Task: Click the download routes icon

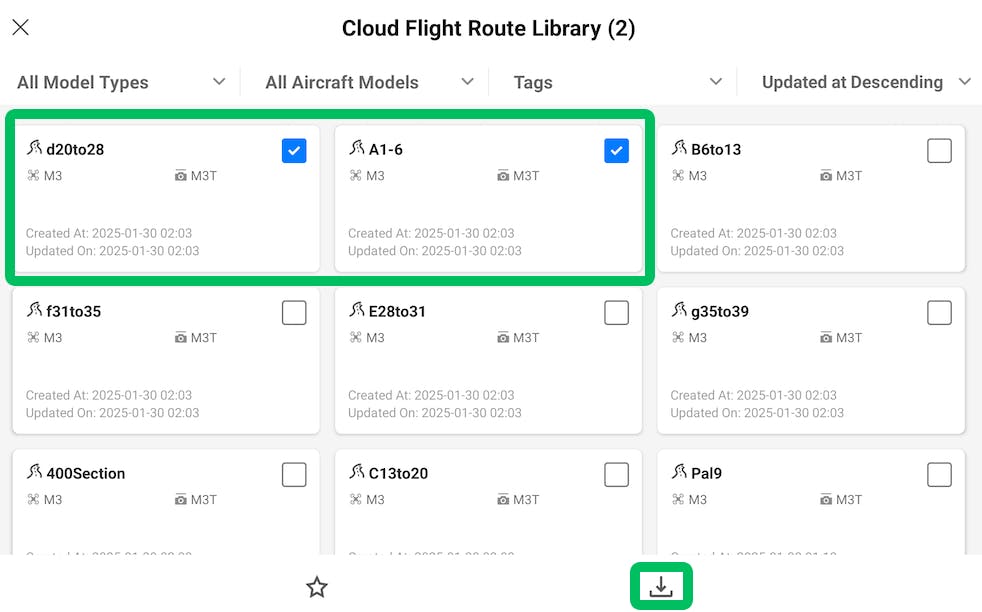Action: tap(661, 587)
